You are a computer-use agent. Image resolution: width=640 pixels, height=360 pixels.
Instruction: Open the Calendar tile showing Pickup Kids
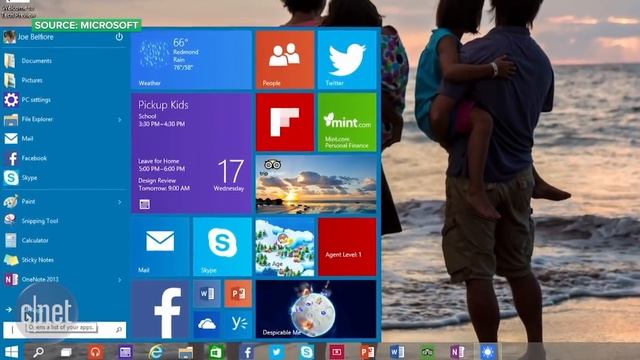click(x=191, y=153)
